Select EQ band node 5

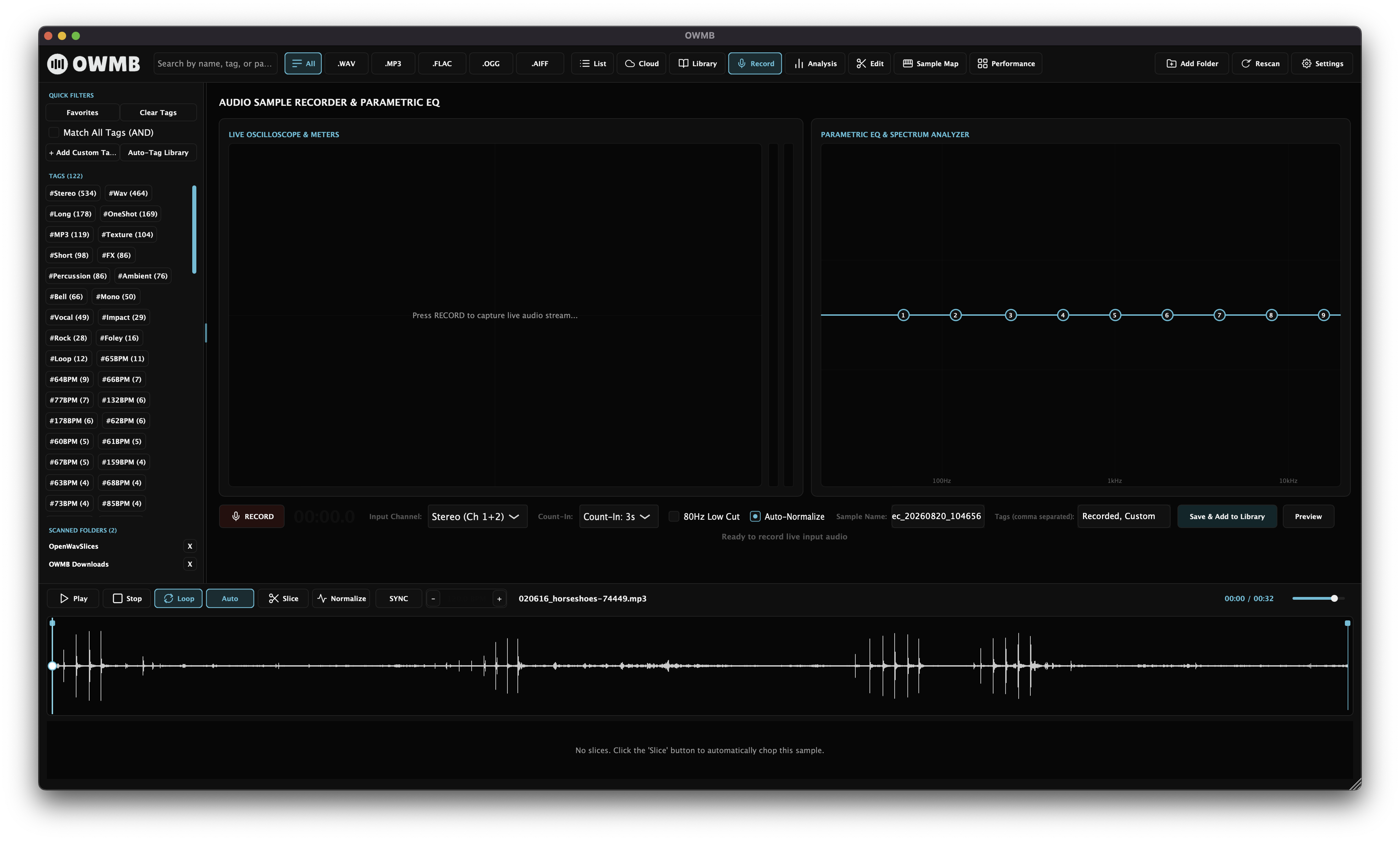(1114, 315)
